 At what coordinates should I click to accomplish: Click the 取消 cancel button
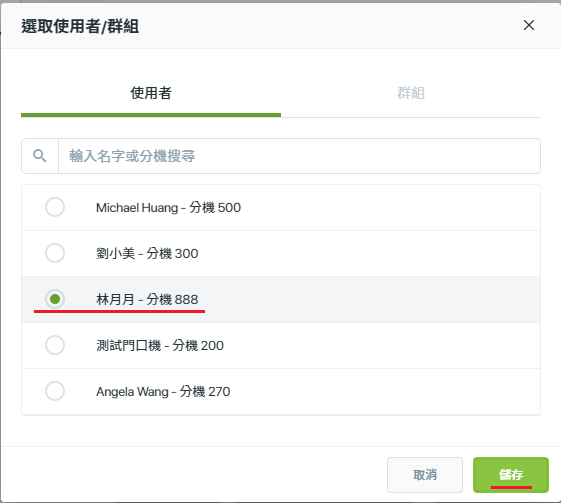pyautogui.click(x=425, y=475)
